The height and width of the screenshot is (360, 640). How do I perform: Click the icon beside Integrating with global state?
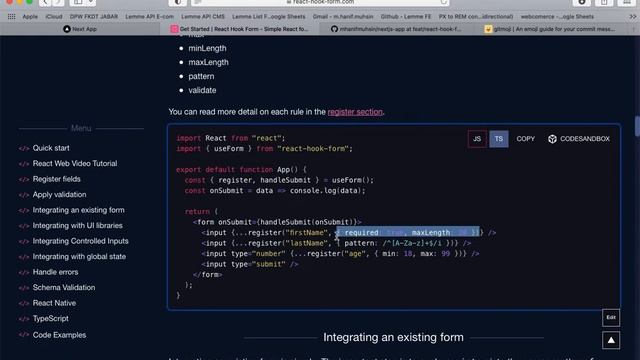click(24, 257)
